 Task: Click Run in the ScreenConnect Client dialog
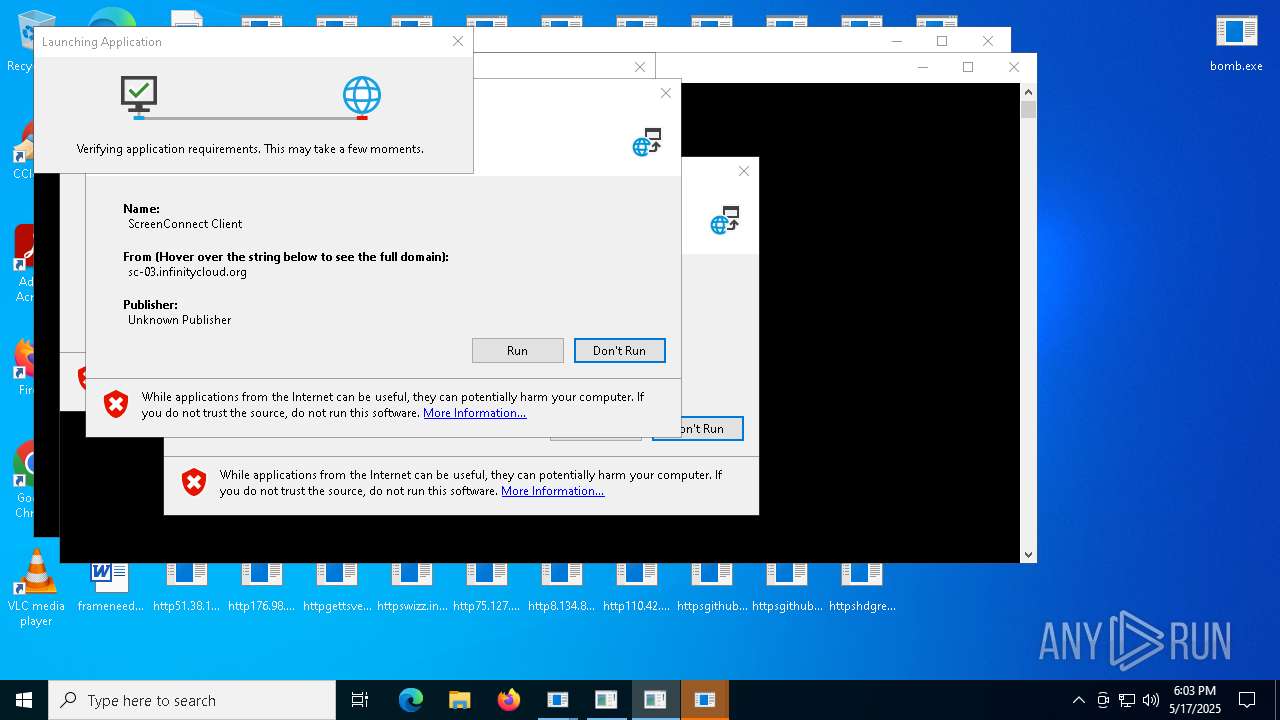click(x=517, y=350)
